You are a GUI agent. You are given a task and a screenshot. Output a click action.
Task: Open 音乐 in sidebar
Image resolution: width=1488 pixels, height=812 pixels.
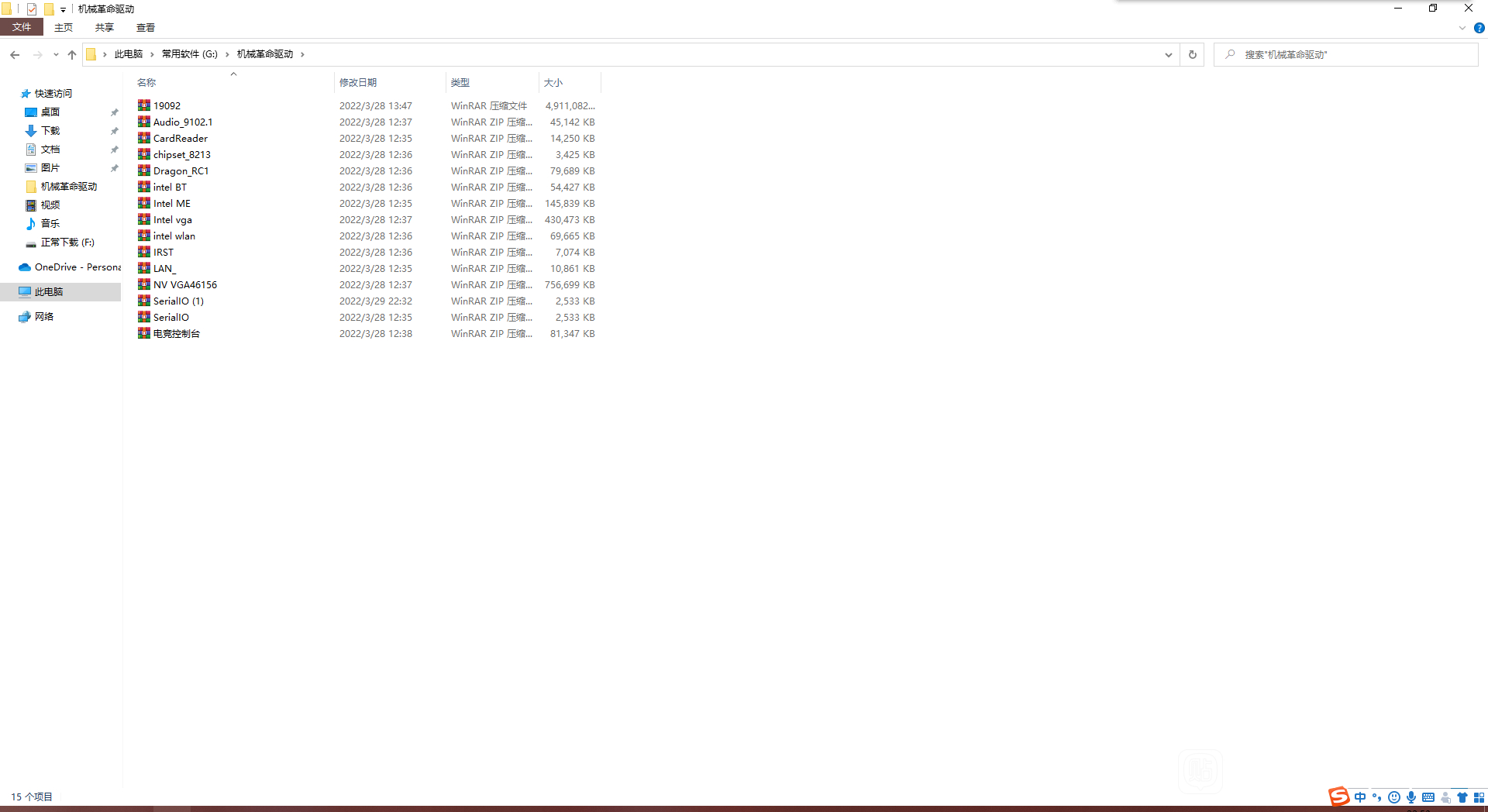[50, 224]
